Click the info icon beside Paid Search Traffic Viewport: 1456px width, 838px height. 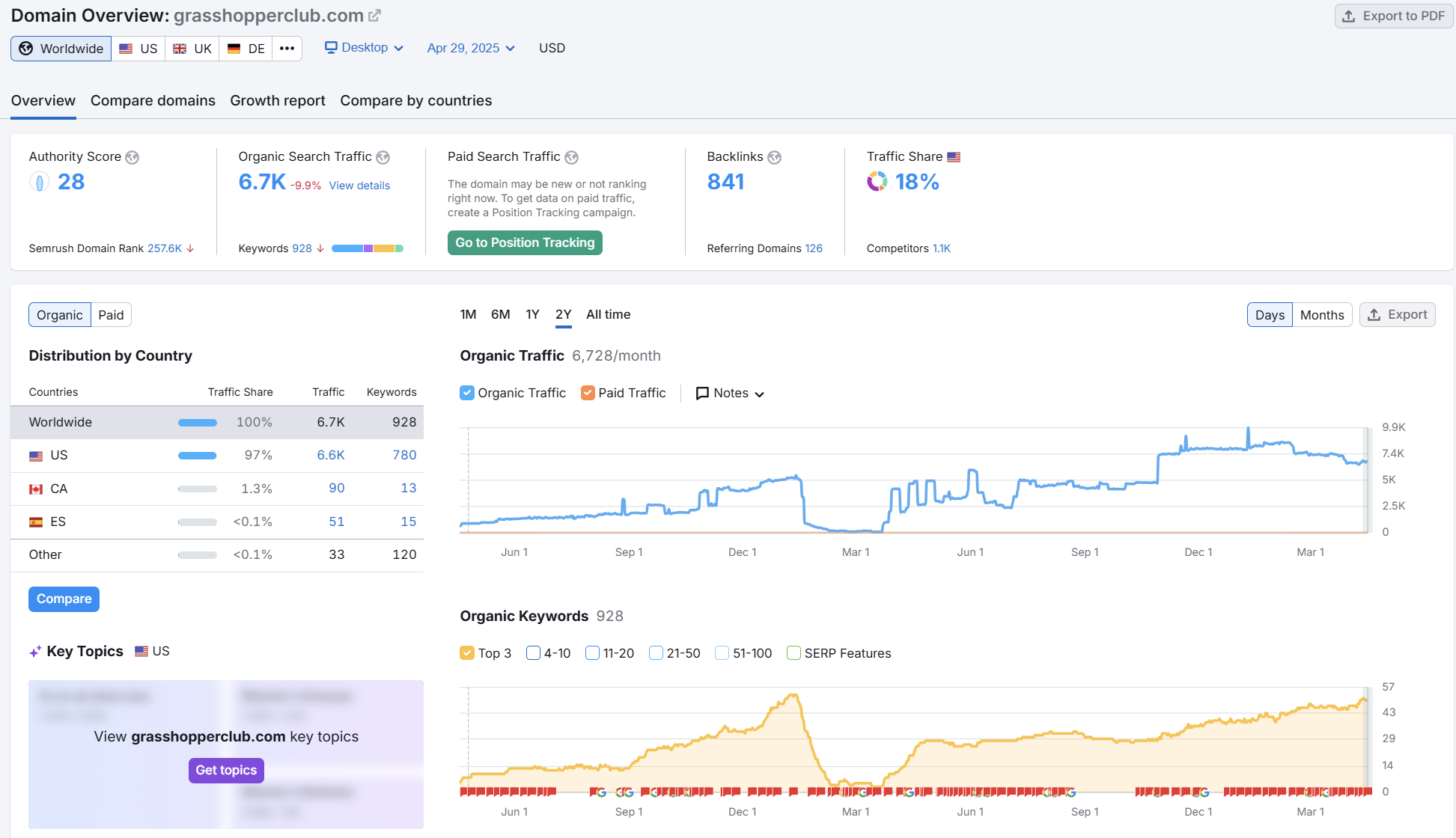[572, 157]
